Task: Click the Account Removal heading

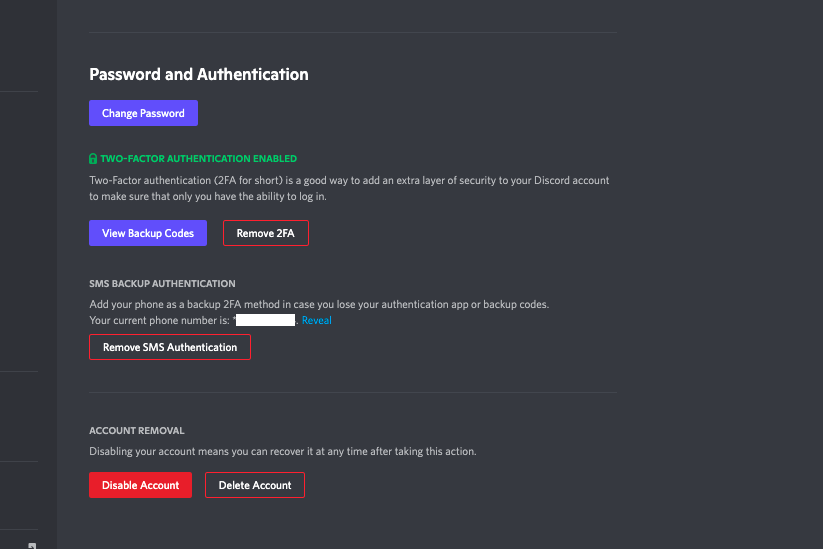Action: coord(137,430)
